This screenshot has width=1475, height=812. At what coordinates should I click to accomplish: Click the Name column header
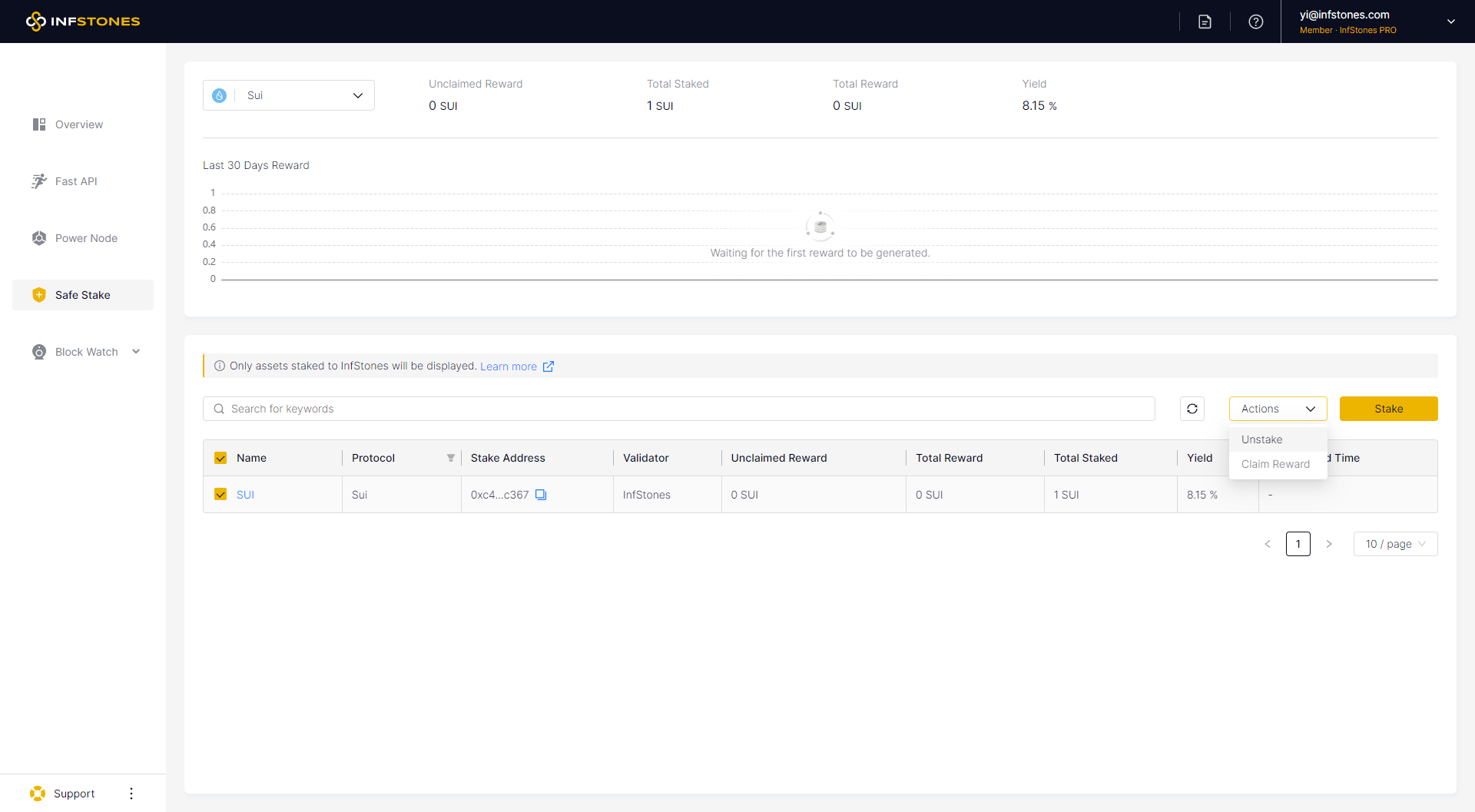251,458
